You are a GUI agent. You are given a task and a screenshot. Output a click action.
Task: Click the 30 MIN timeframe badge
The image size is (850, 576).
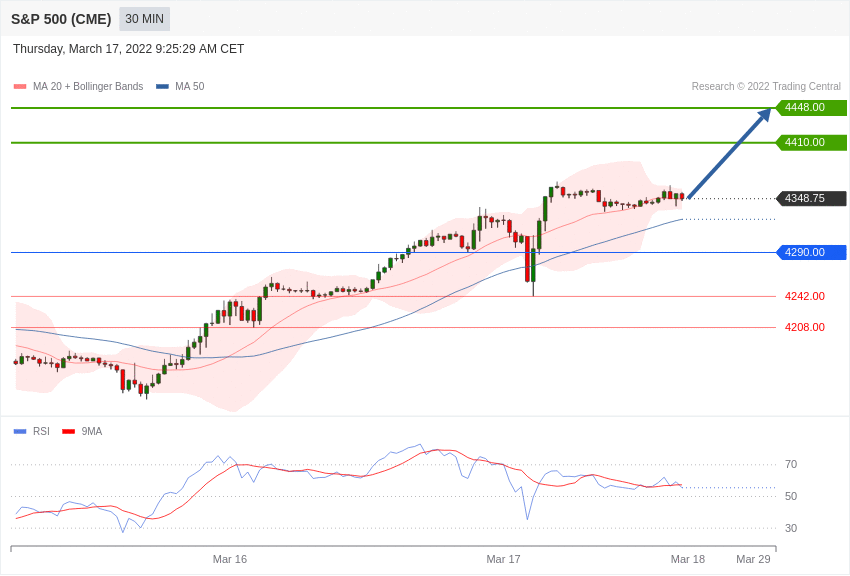click(144, 19)
